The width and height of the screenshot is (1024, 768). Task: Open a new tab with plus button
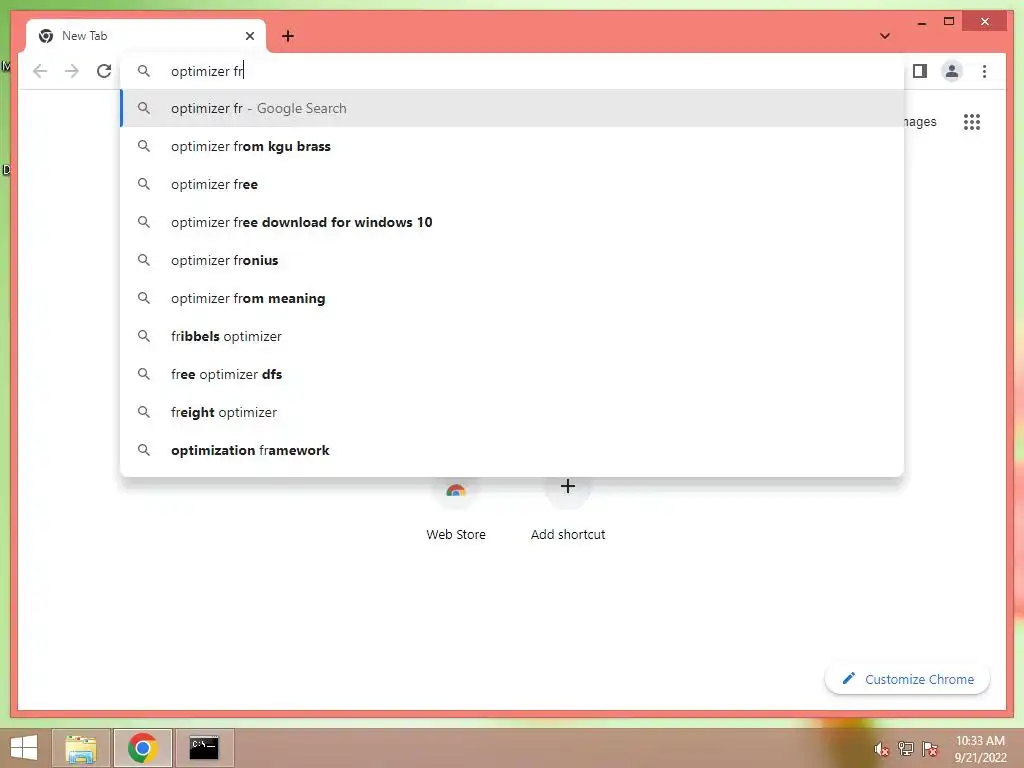pos(288,36)
